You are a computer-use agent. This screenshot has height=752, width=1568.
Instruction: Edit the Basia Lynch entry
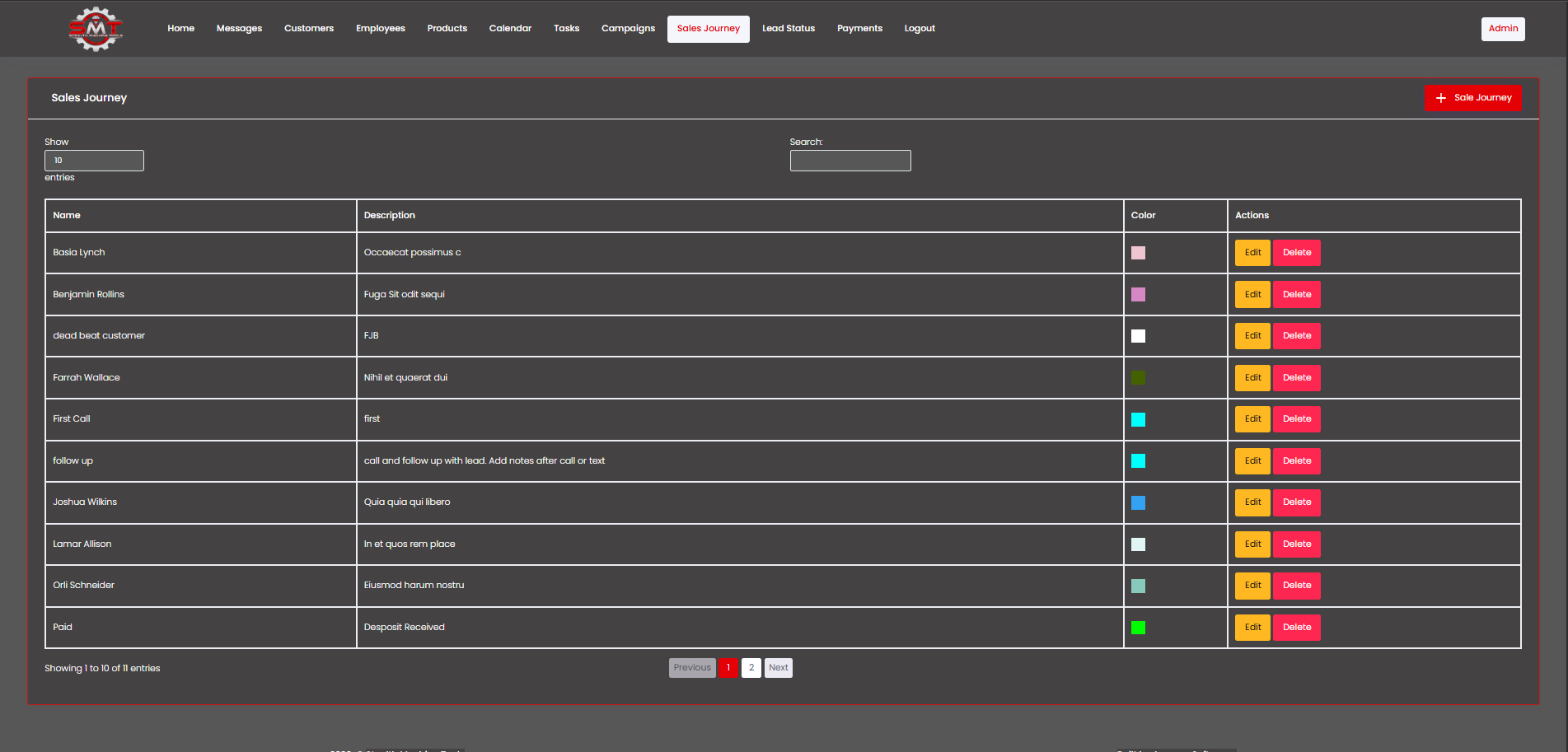(x=1252, y=253)
